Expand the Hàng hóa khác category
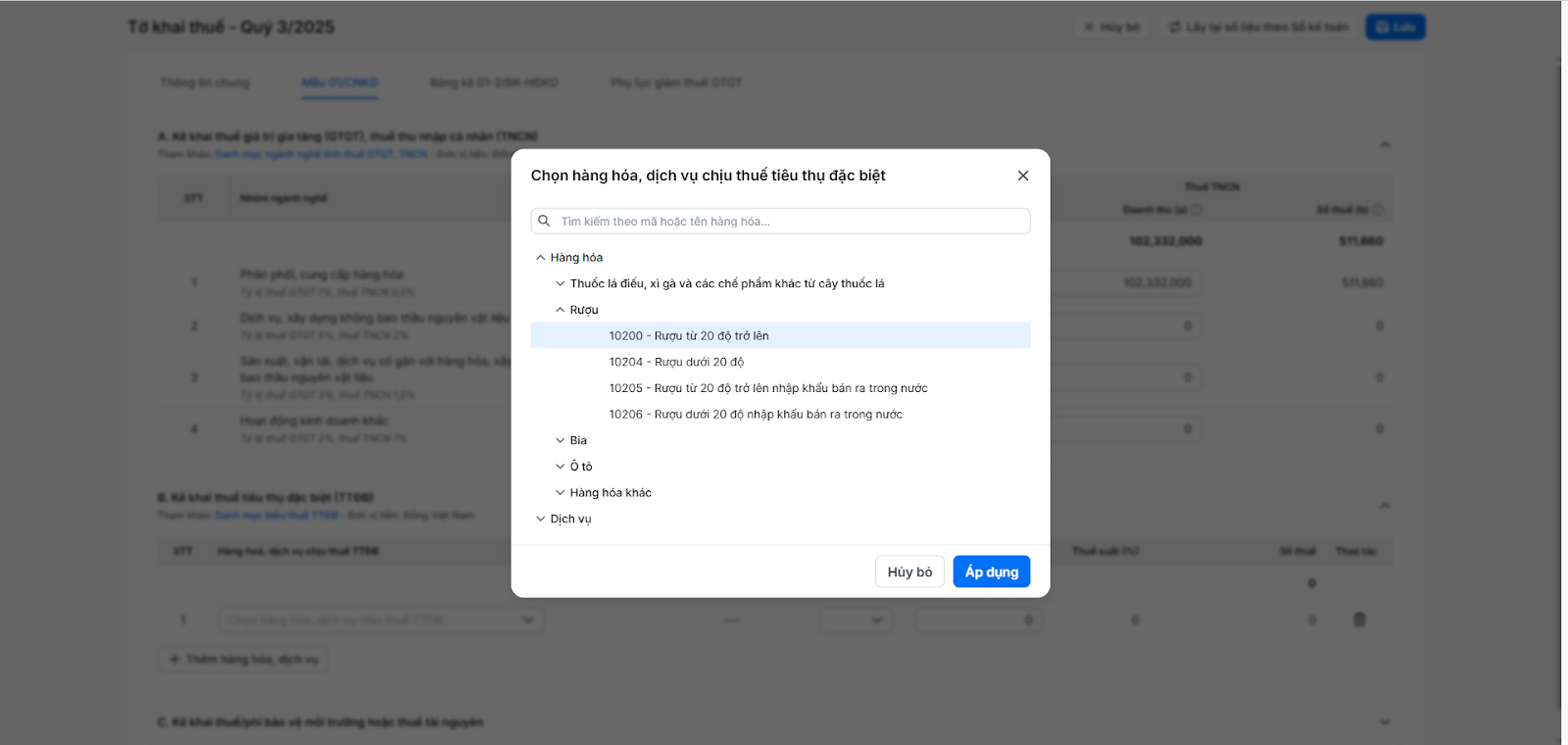Viewport: 1568px width, 745px height. point(560,493)
